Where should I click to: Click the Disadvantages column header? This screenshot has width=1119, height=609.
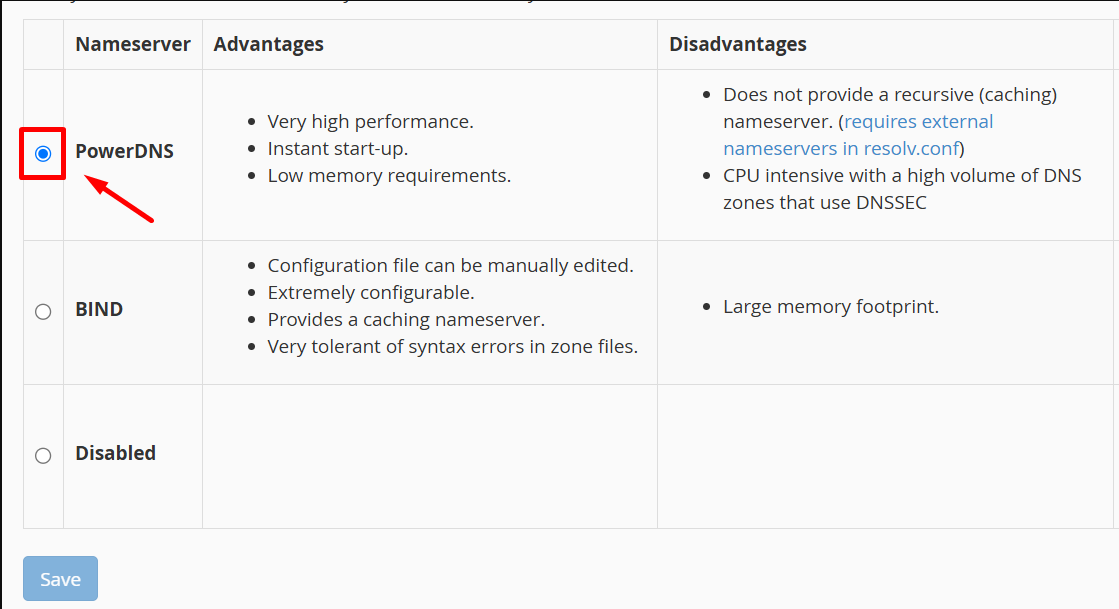tap(738, 44)
